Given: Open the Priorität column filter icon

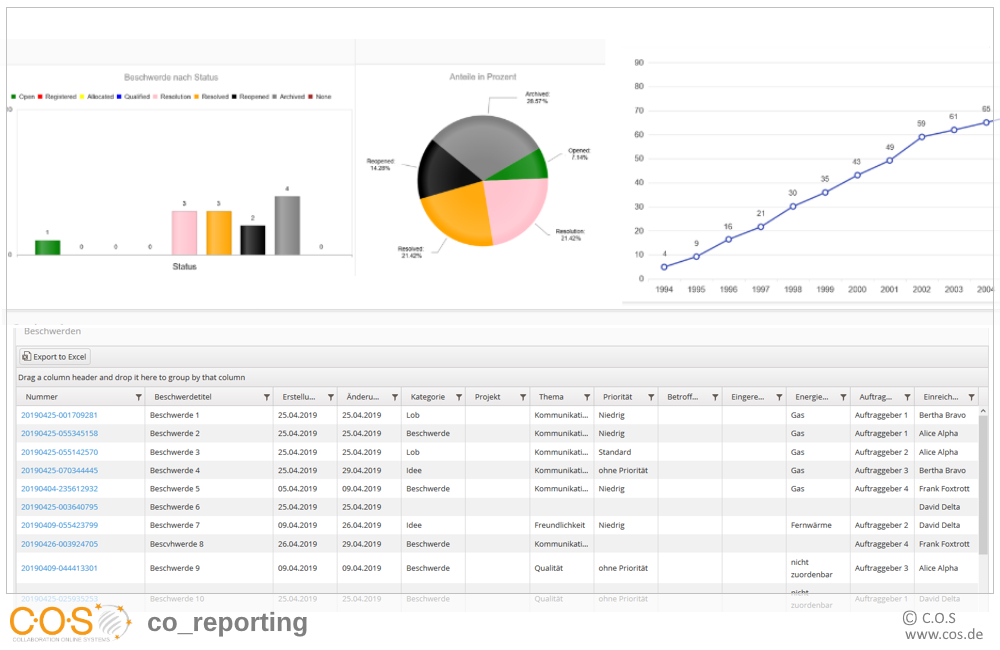Looking at the screenshot, I should (651, 397).
